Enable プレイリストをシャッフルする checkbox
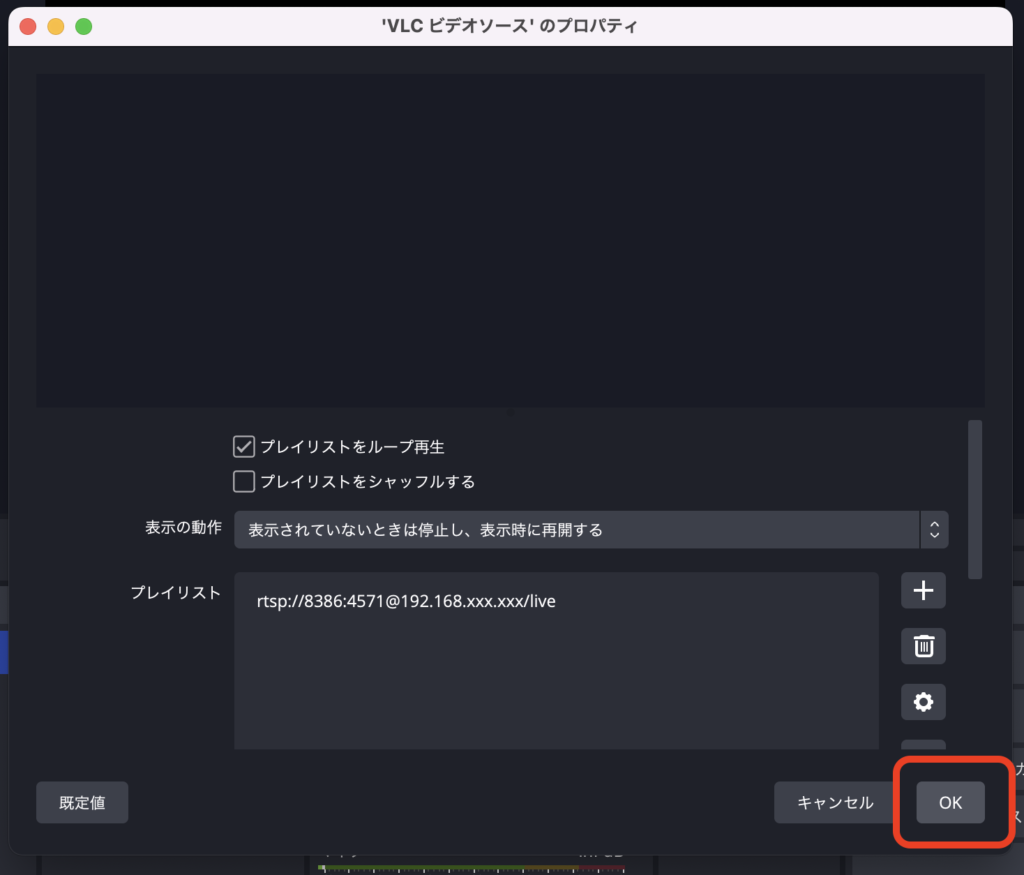This screenshot has height=875, width=1024. (x=244, y=481)
